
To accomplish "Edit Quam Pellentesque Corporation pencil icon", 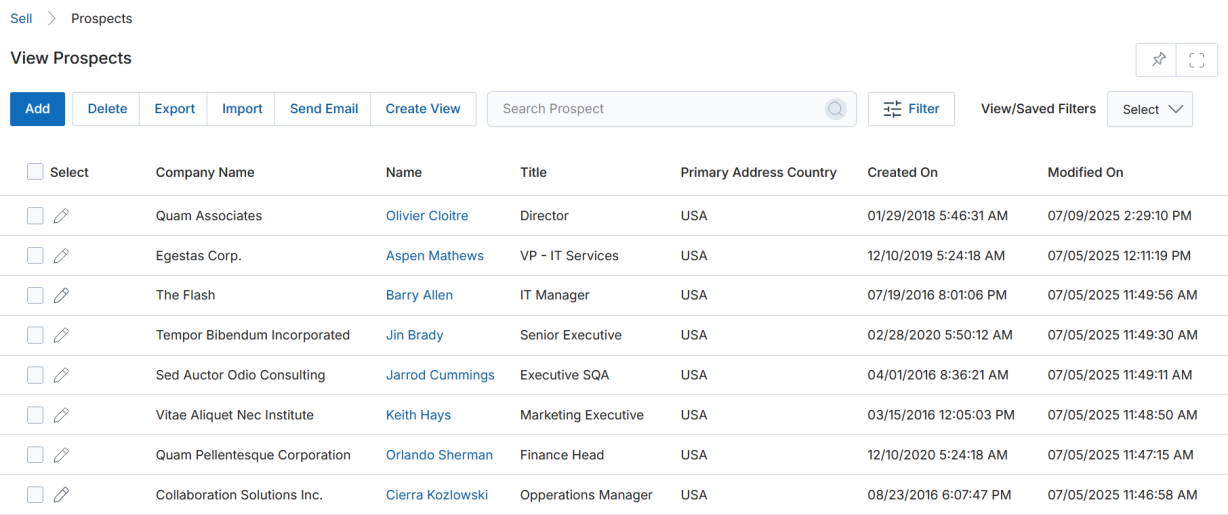I will 61,455.
